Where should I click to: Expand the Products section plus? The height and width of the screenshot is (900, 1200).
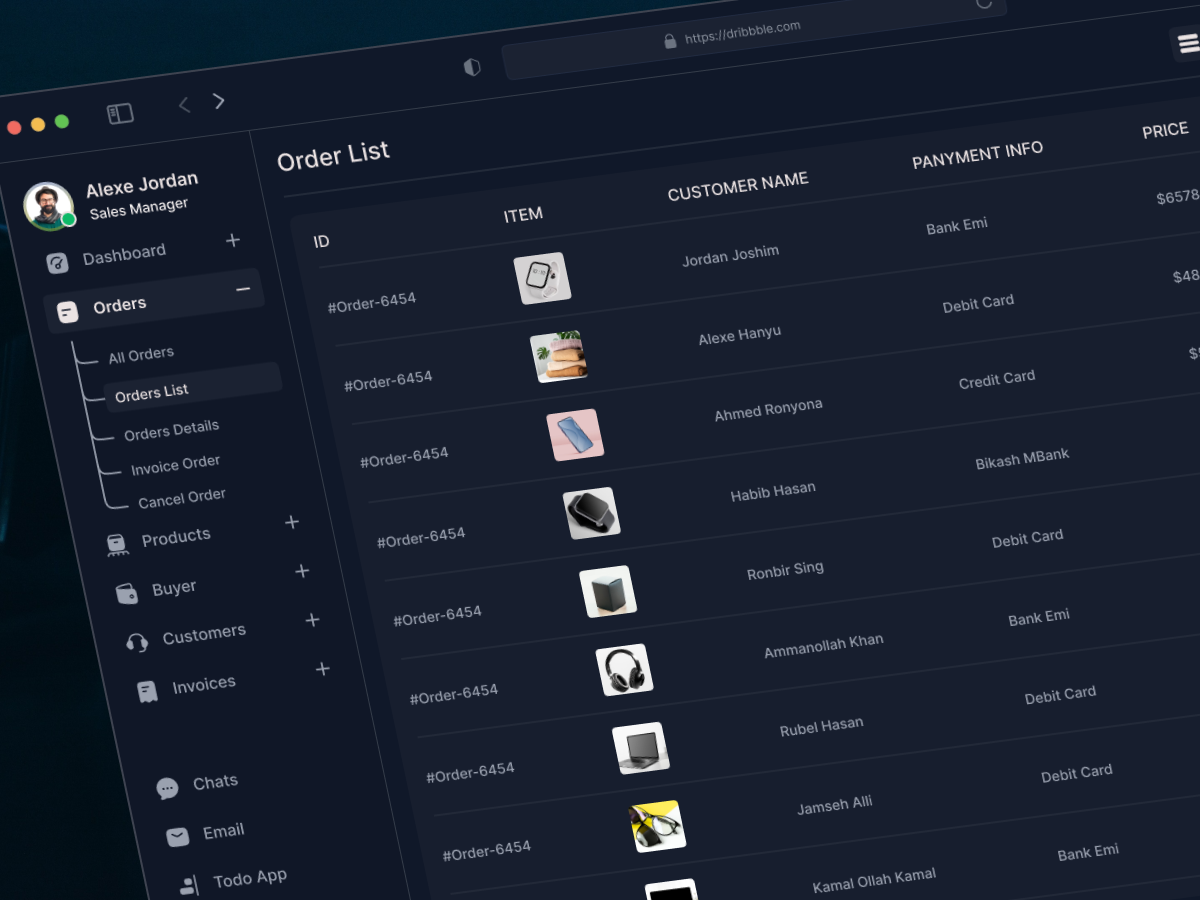(292, 522)
